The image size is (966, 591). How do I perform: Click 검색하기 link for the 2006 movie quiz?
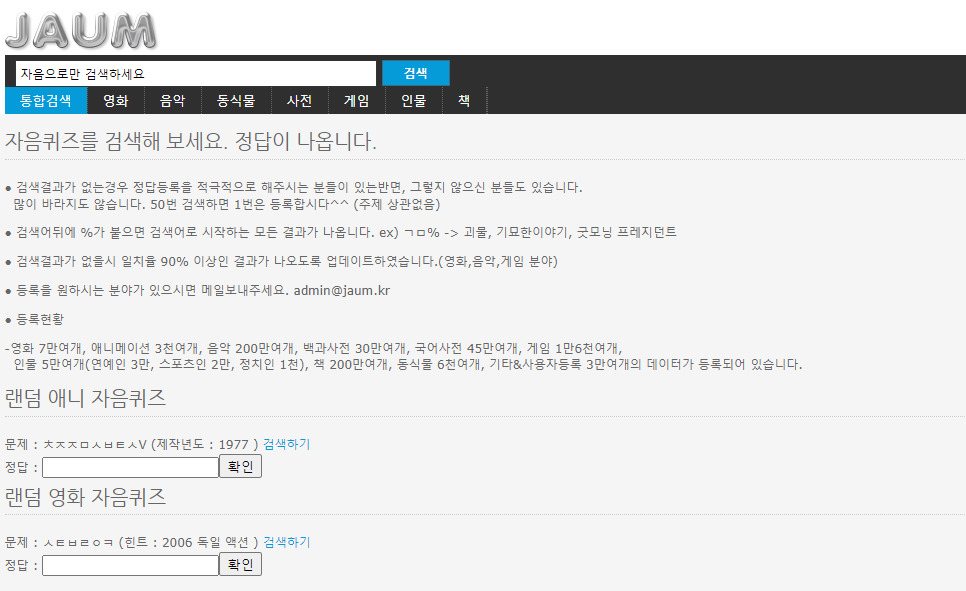(x=286, y=542)
